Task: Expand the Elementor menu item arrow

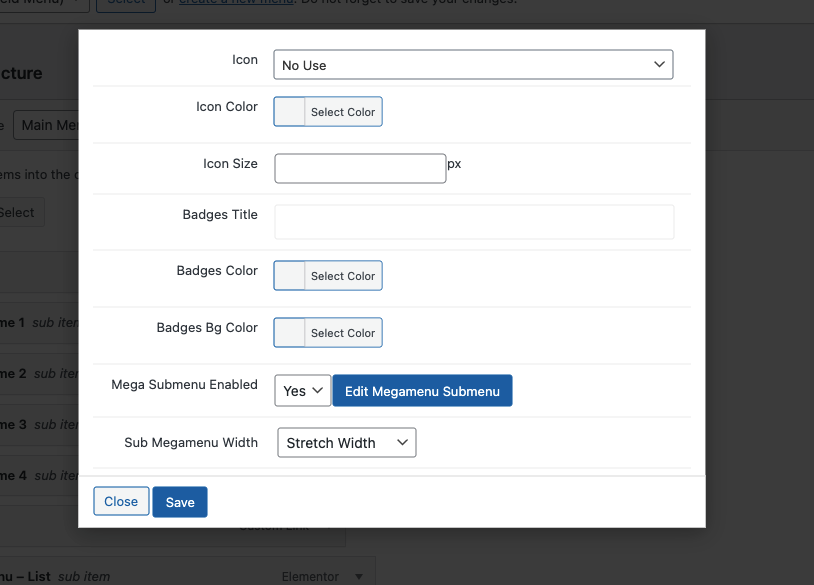Action: coord(360,577)
